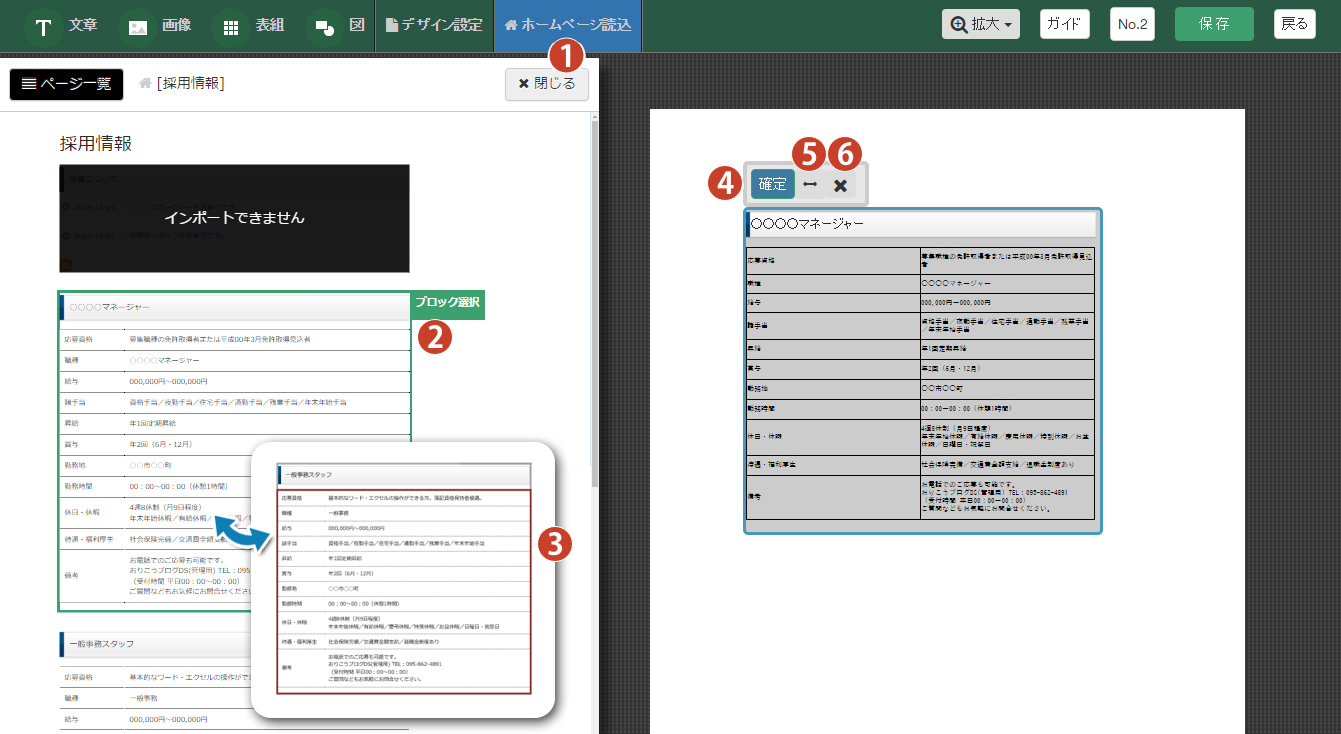The height and width of the screenshot is (734, 1341).
Task: Click the ブロック選択 block selection label
Action: pyautogui.click(x=447, y=302)
